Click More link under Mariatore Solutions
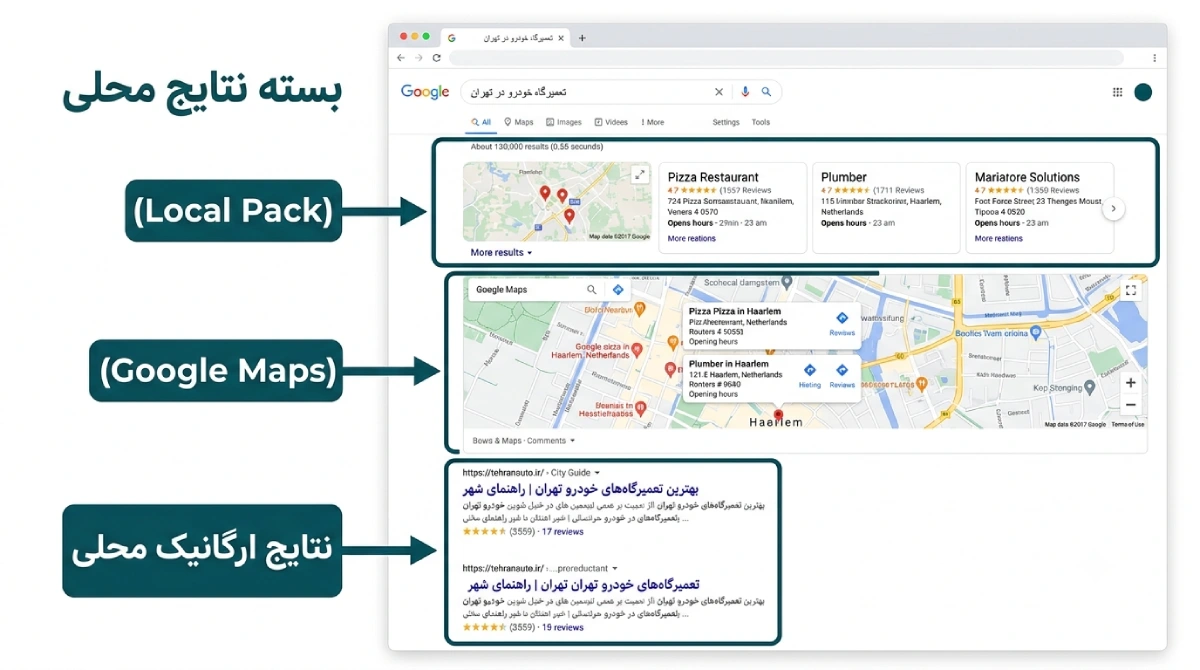Screen dimensions: 1200x670 click(x=999, y=239)
